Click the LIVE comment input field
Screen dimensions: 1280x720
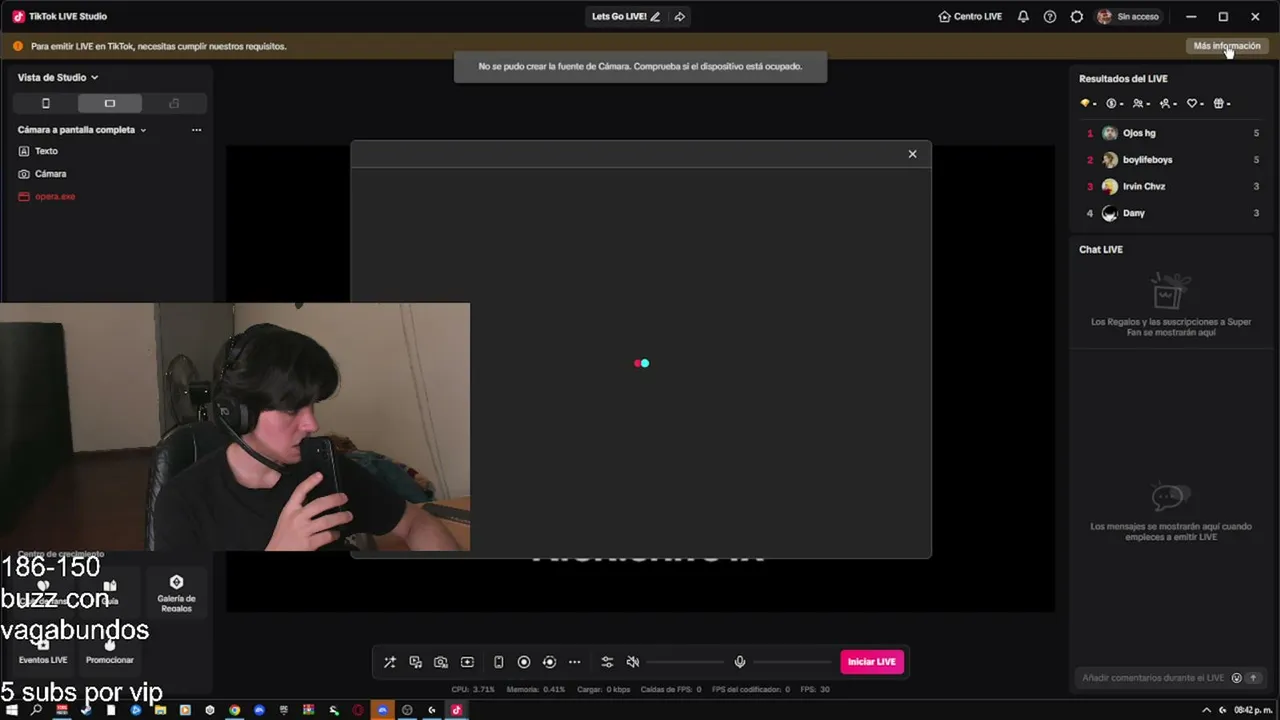(1153, 678)
